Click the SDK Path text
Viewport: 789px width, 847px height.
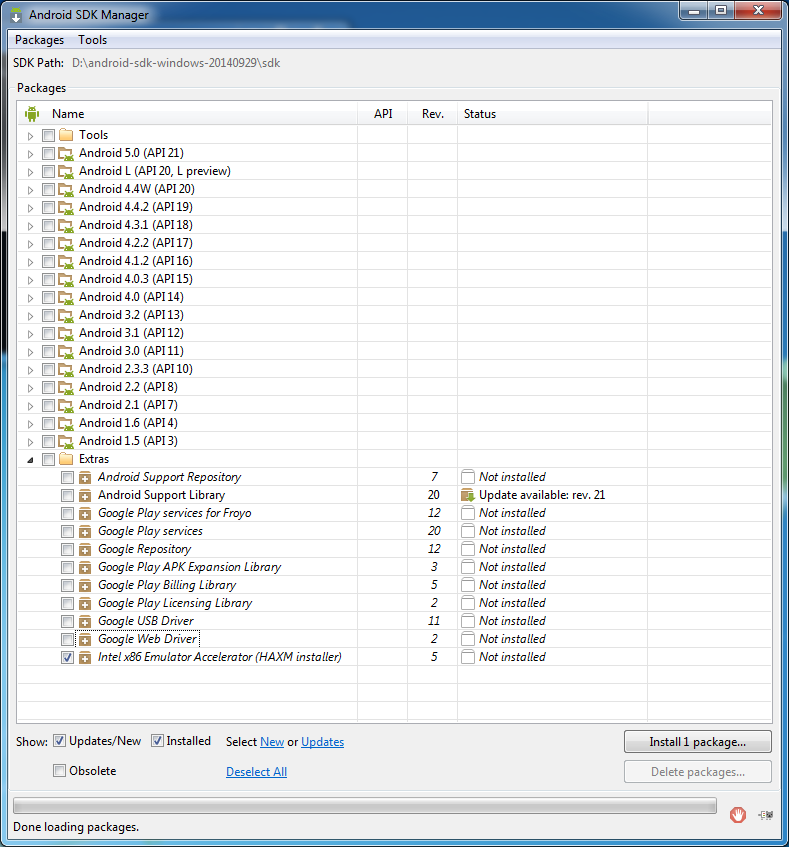click(x=176, y=63)
